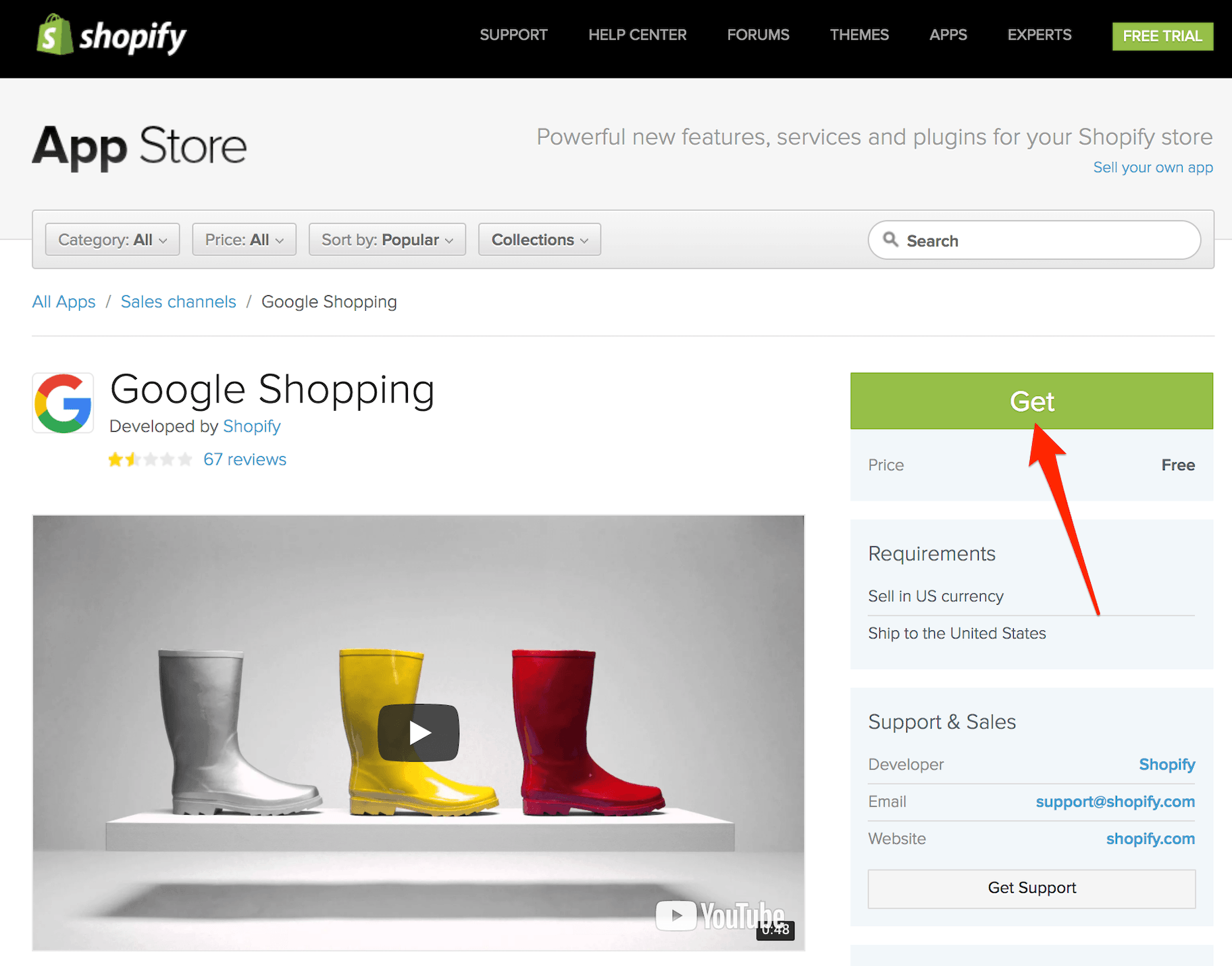Click the search magnifier icon
Screen dimensions: 1232x966
pos(891,240)
